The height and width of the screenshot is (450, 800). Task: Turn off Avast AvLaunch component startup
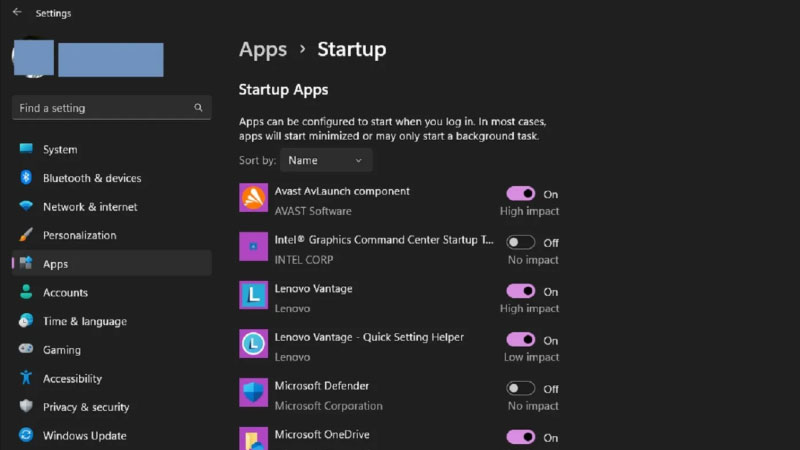(x=520, y=194)
